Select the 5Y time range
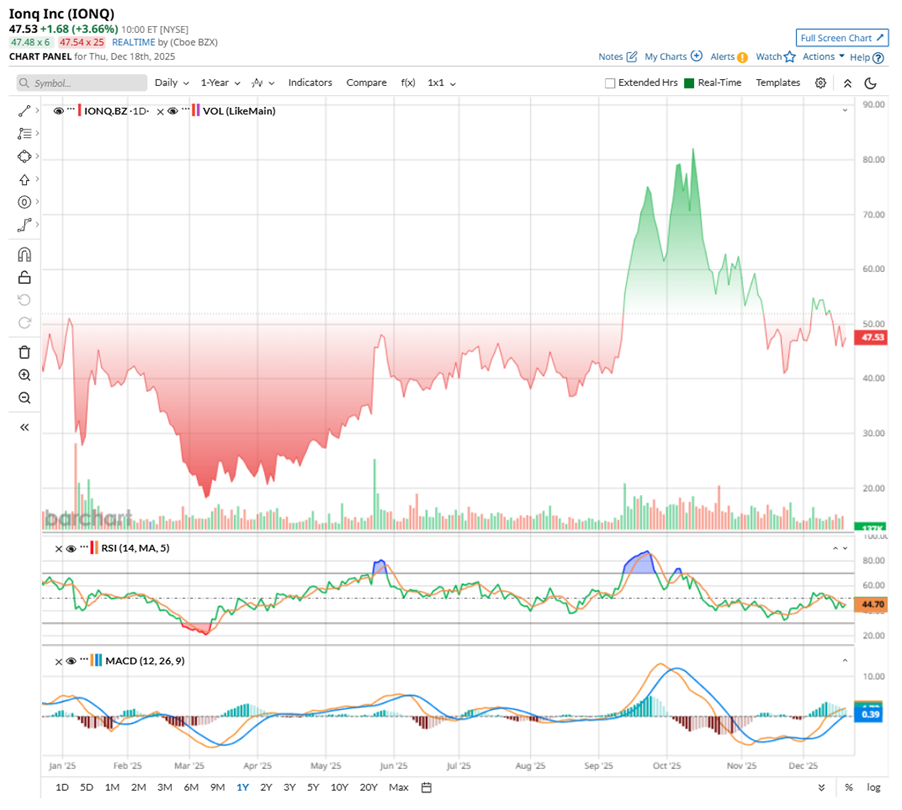This screenshot has width=902, height=810. (x=313, y=787)
